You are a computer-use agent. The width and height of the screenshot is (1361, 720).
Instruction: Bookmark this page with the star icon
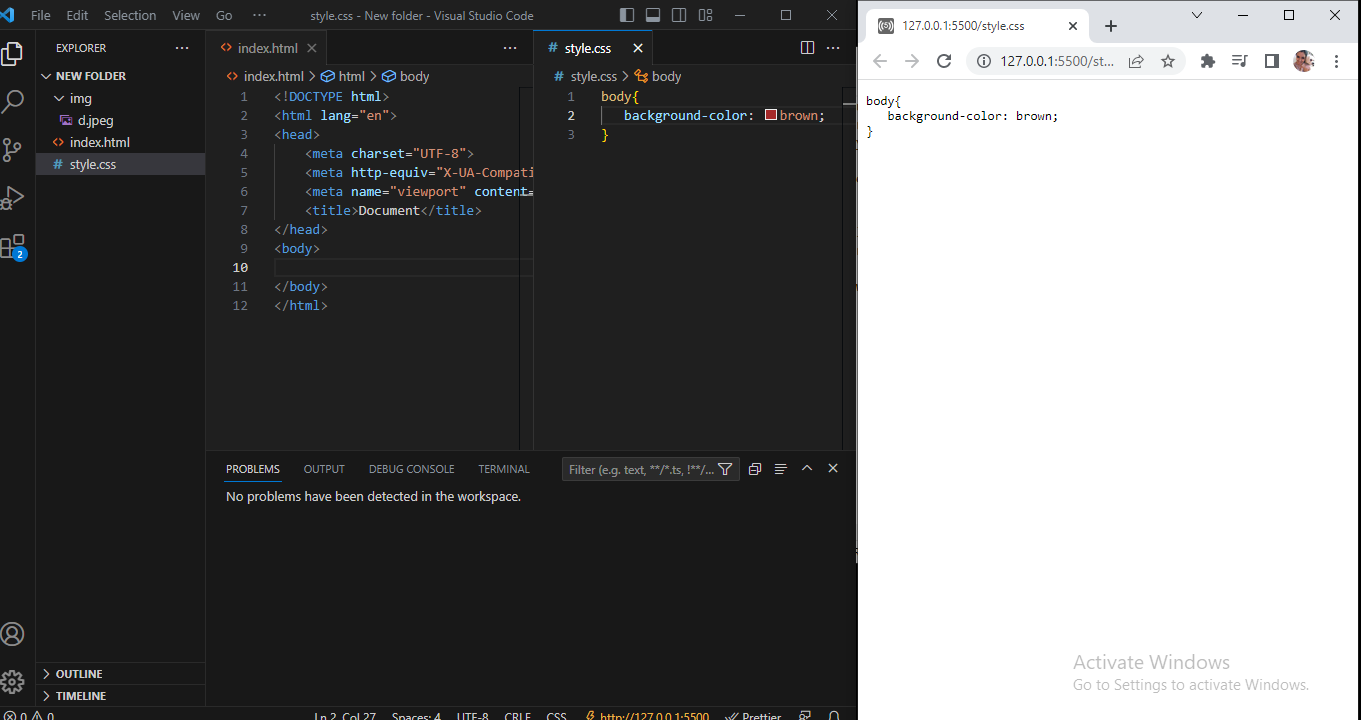coord(1167,61)
